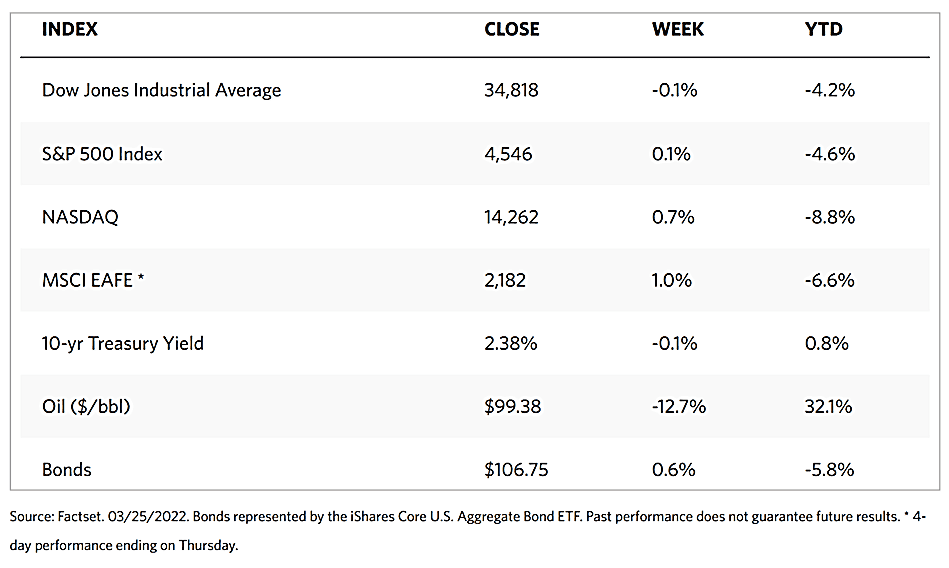This screenshot has width=949, height=568.
Task: Click the CLOSE column header
Action: (511, 29)
